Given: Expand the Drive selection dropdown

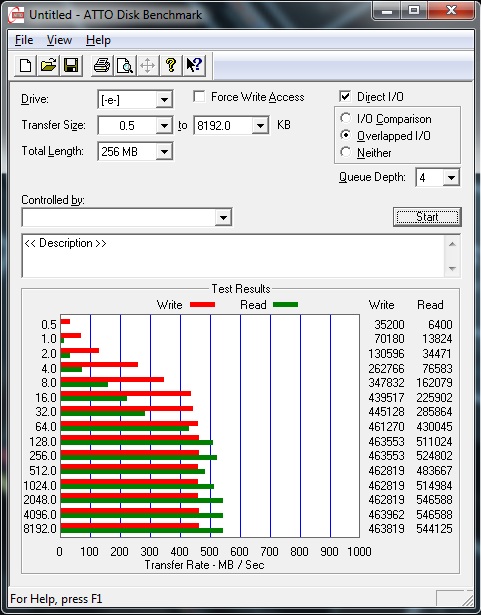Looking at the screenshot, I should (x=164, y=100).
